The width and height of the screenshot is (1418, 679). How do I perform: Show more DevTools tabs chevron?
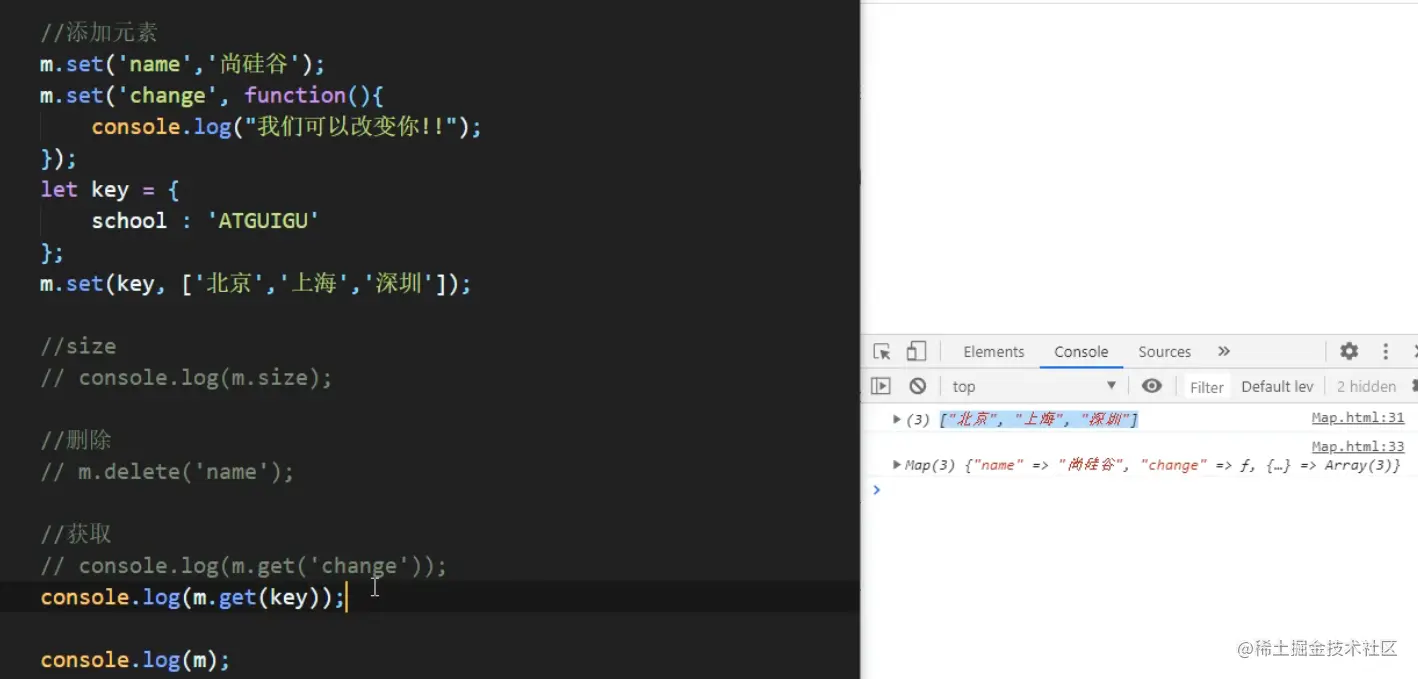(x=1224, y=351)
